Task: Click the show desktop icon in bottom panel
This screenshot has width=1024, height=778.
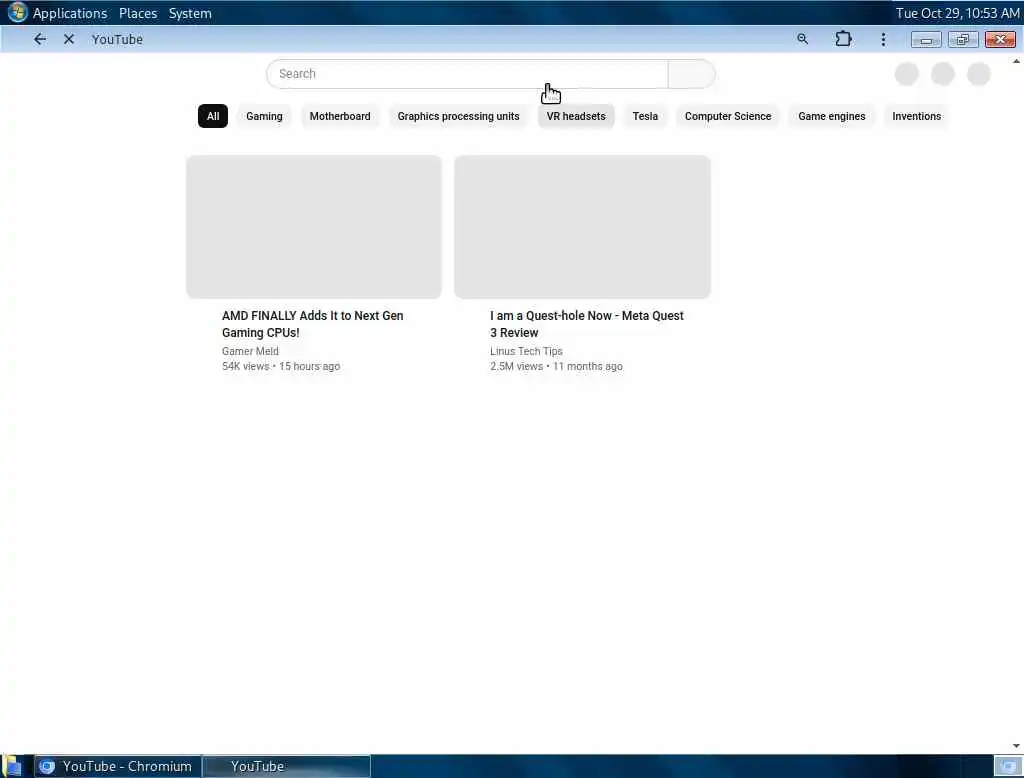Action: pyautogui.click(x=12, y=766)
